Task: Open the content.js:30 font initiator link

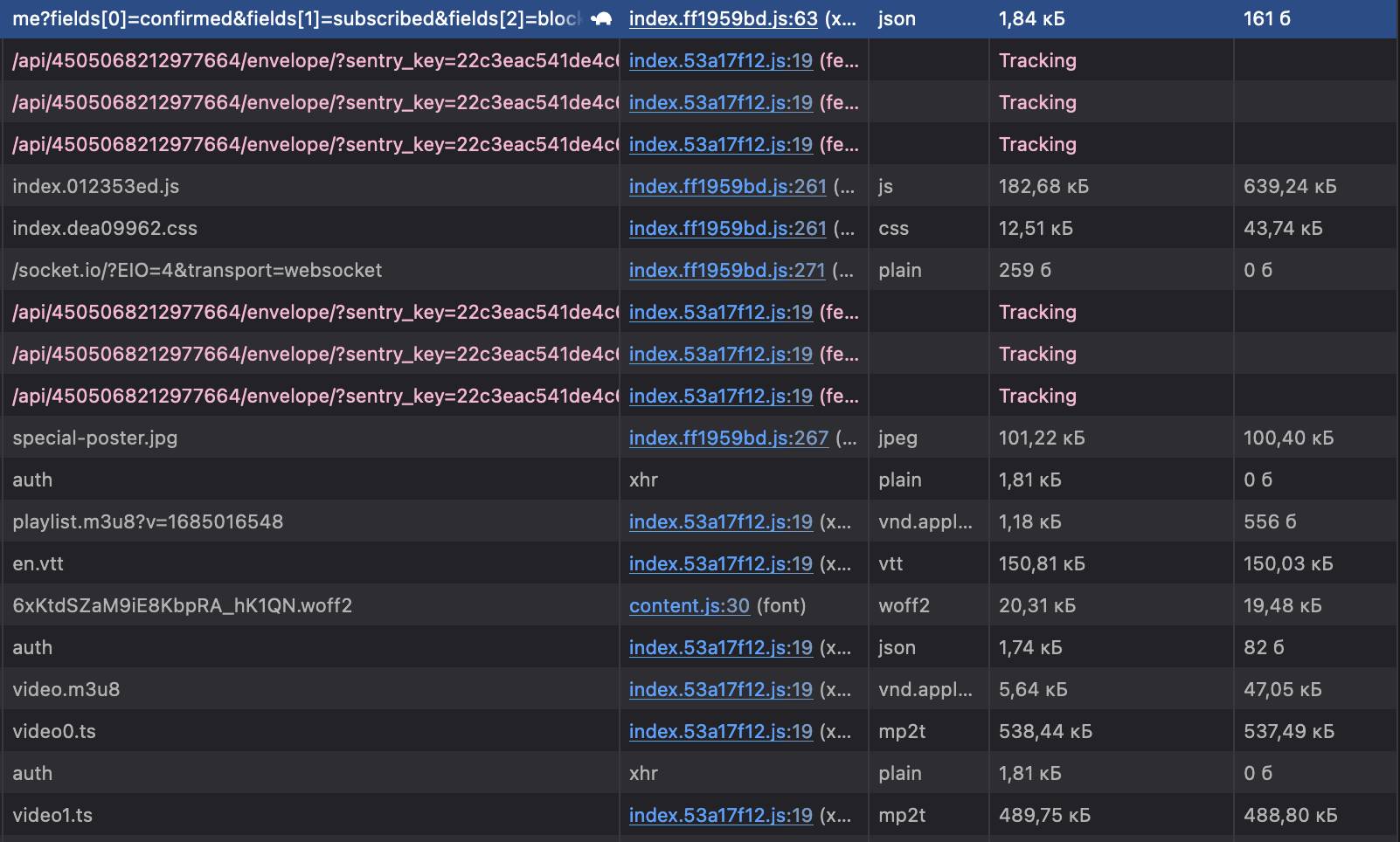Action: point(689,605)
